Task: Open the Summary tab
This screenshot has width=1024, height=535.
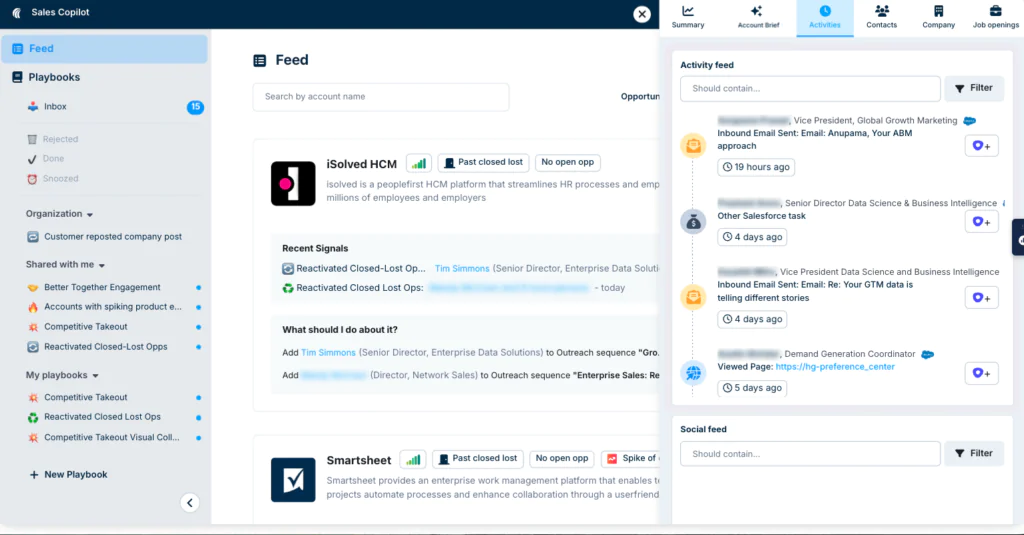Action: 688,17
